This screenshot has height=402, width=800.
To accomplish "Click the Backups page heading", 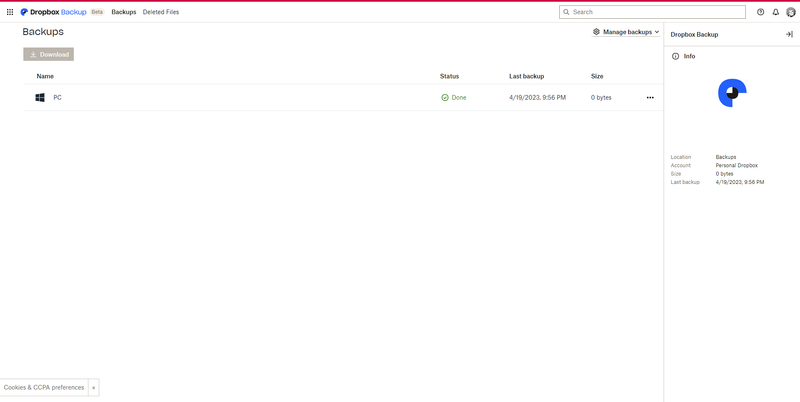I will pyautogui.click(x=43, y=32).
